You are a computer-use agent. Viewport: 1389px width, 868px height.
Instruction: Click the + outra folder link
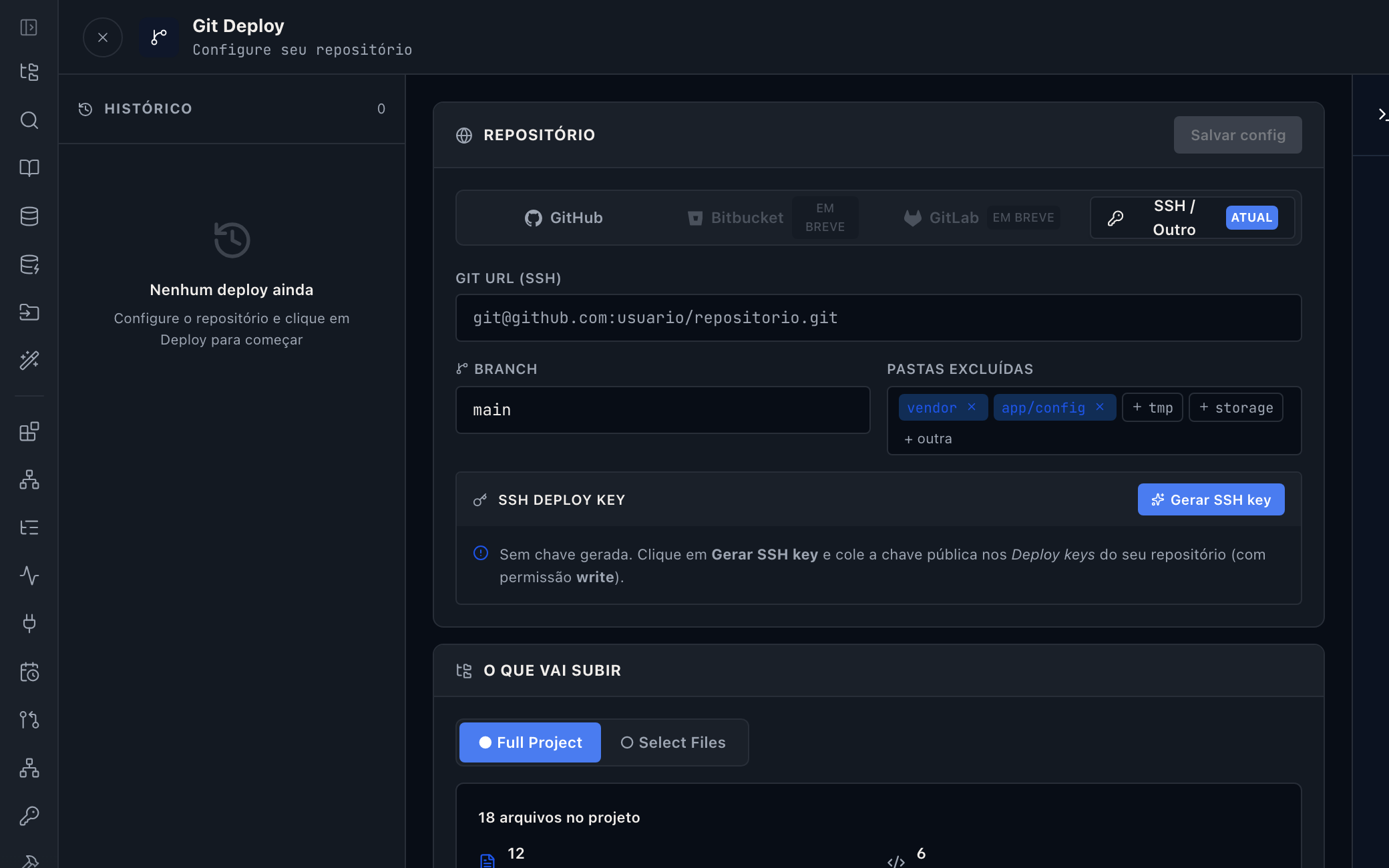(x=928, y=439)
